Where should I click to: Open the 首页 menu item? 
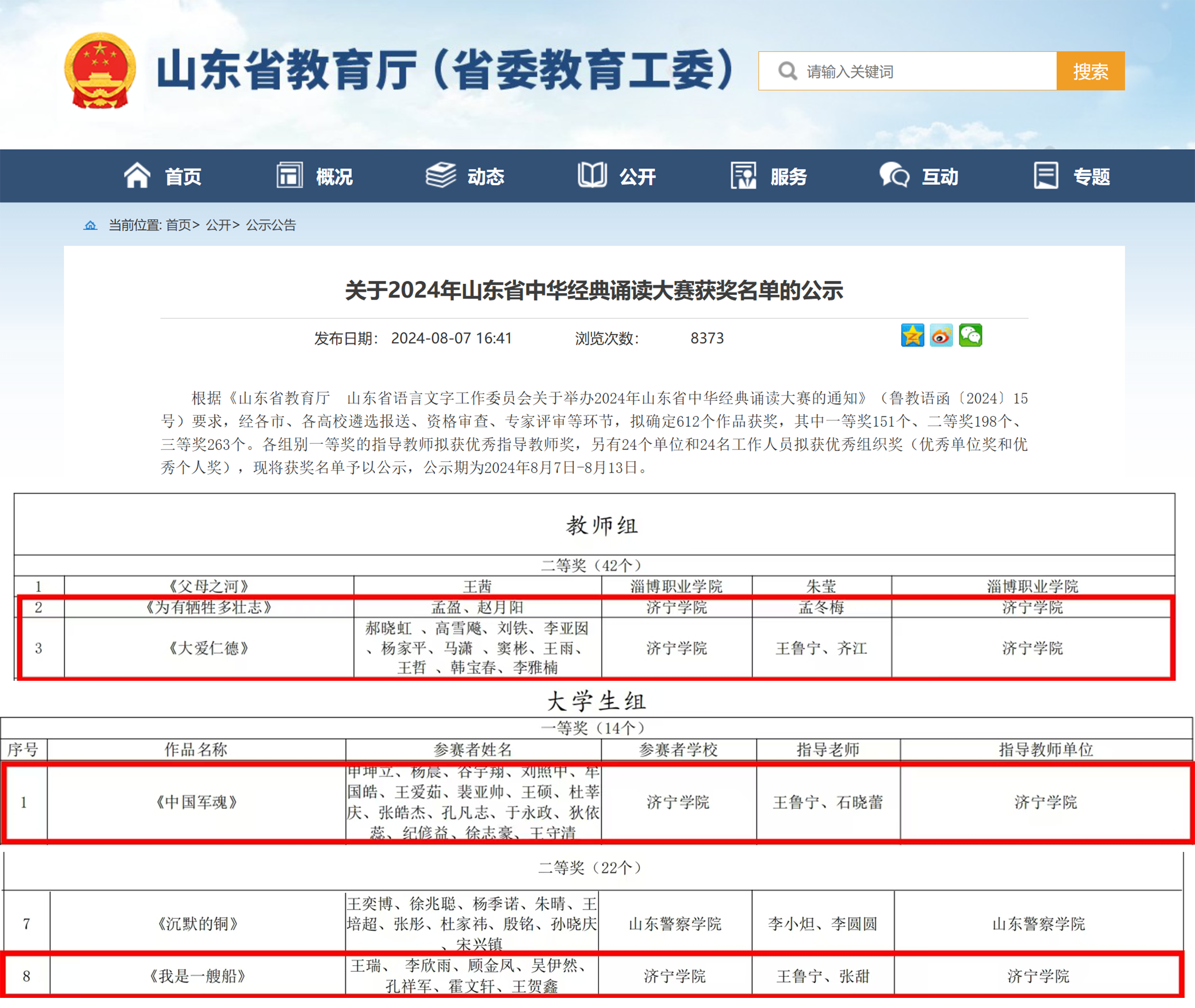pyautogui.click(x=183, y=176)
